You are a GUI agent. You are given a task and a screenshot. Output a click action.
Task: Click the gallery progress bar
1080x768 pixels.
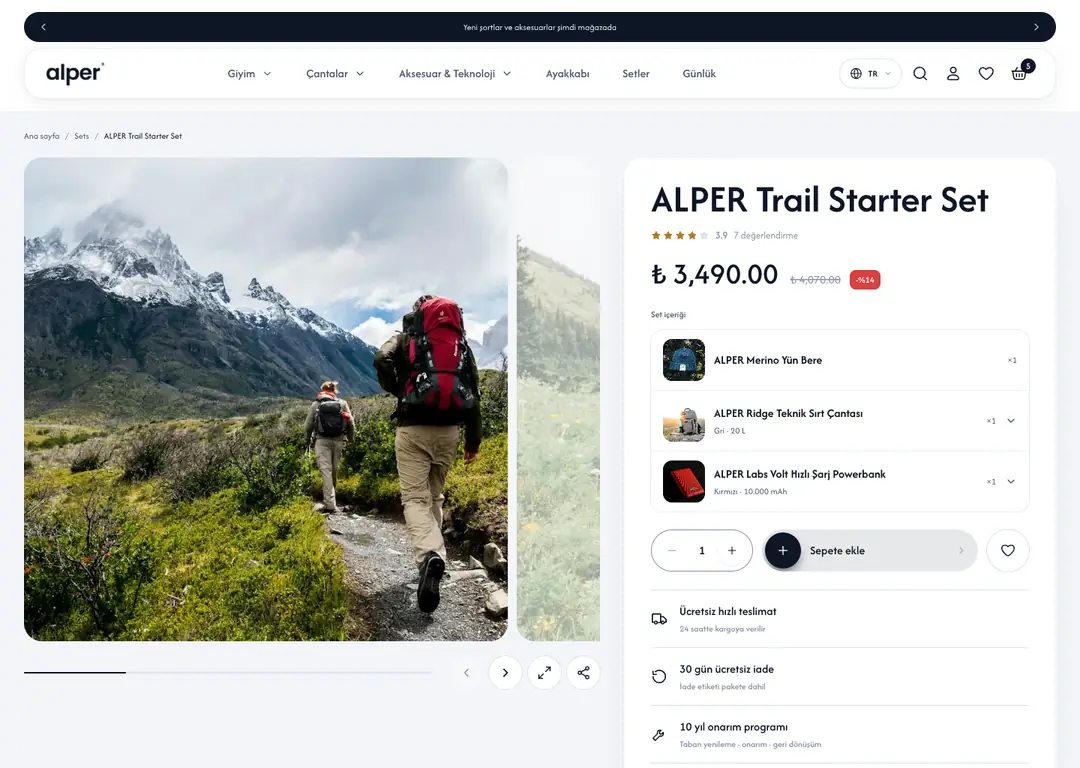click(x=228, y=672)
